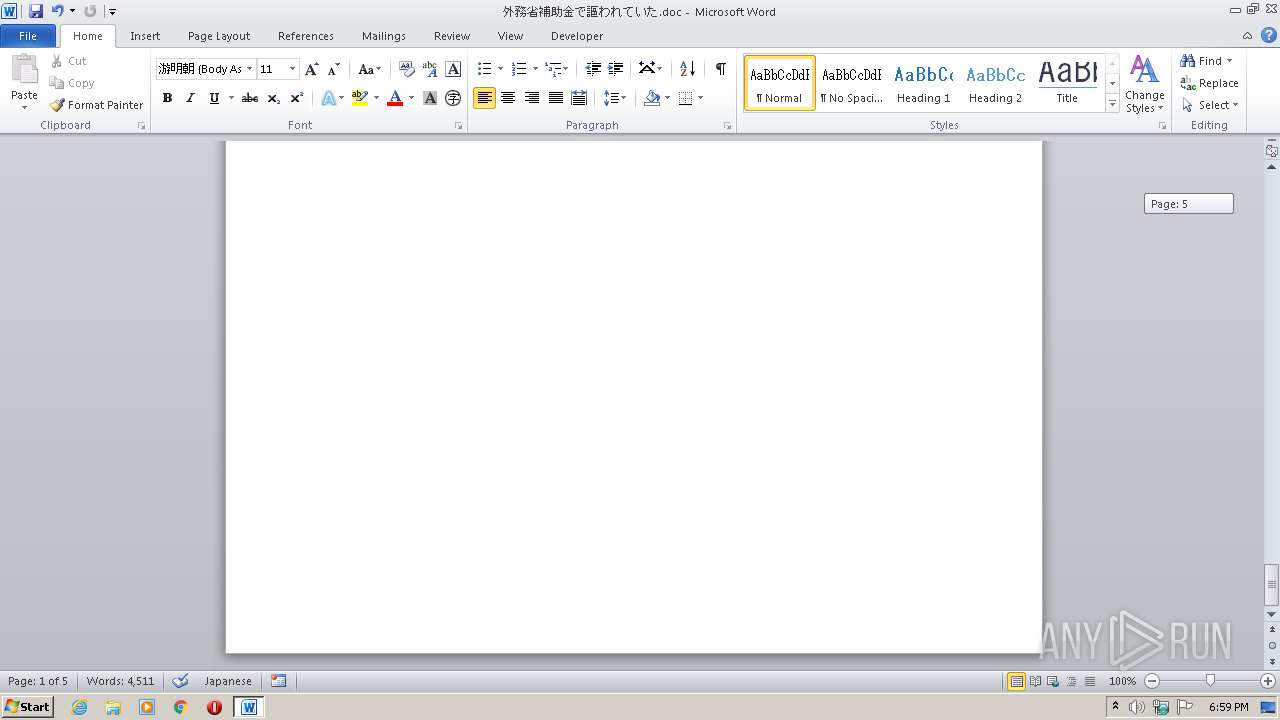Switch to Draft view
Viewport: 1280px width, 720px height.
(x=1089, y=681)
